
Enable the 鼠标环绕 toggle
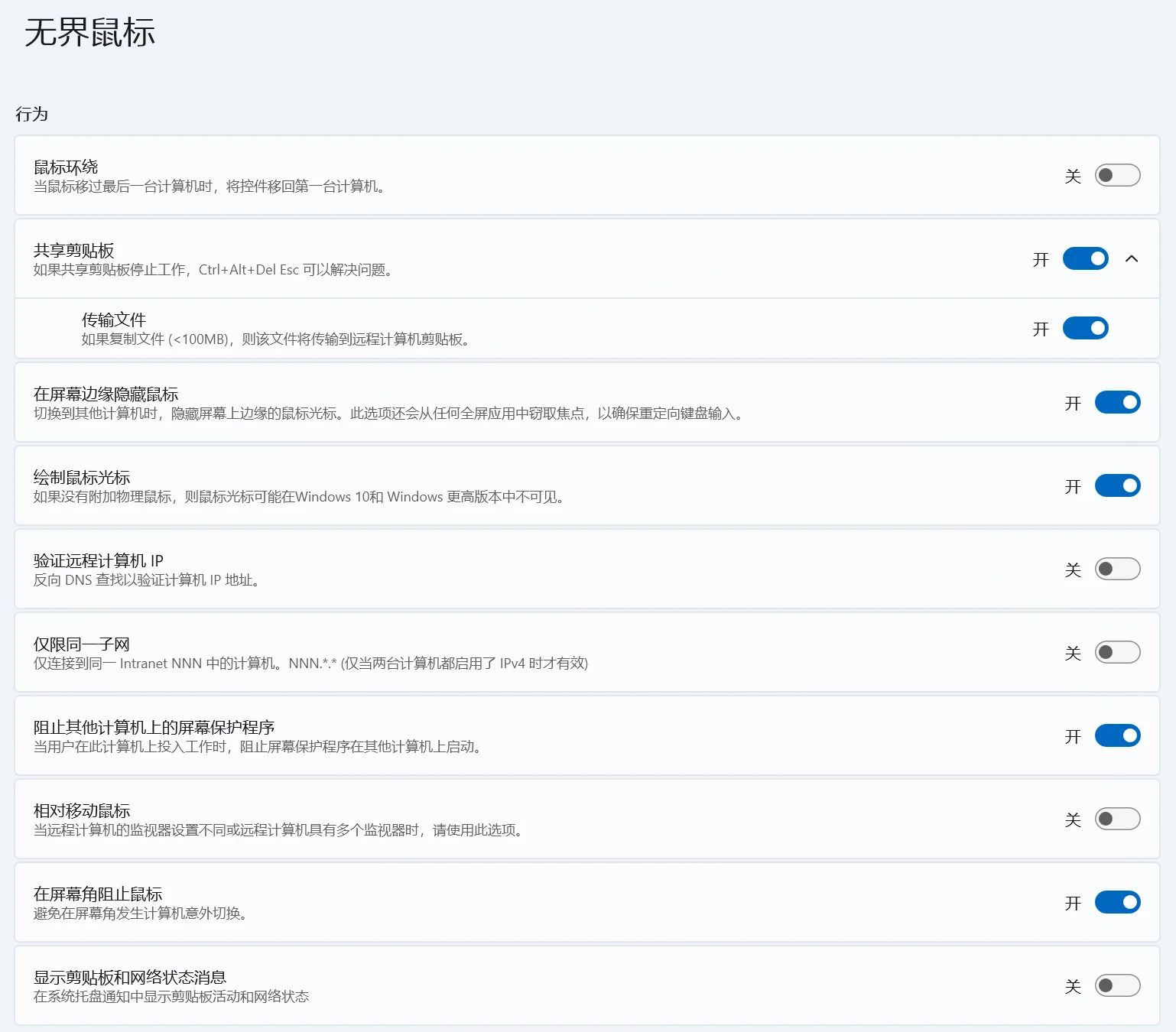click(x=1117, y=175)
